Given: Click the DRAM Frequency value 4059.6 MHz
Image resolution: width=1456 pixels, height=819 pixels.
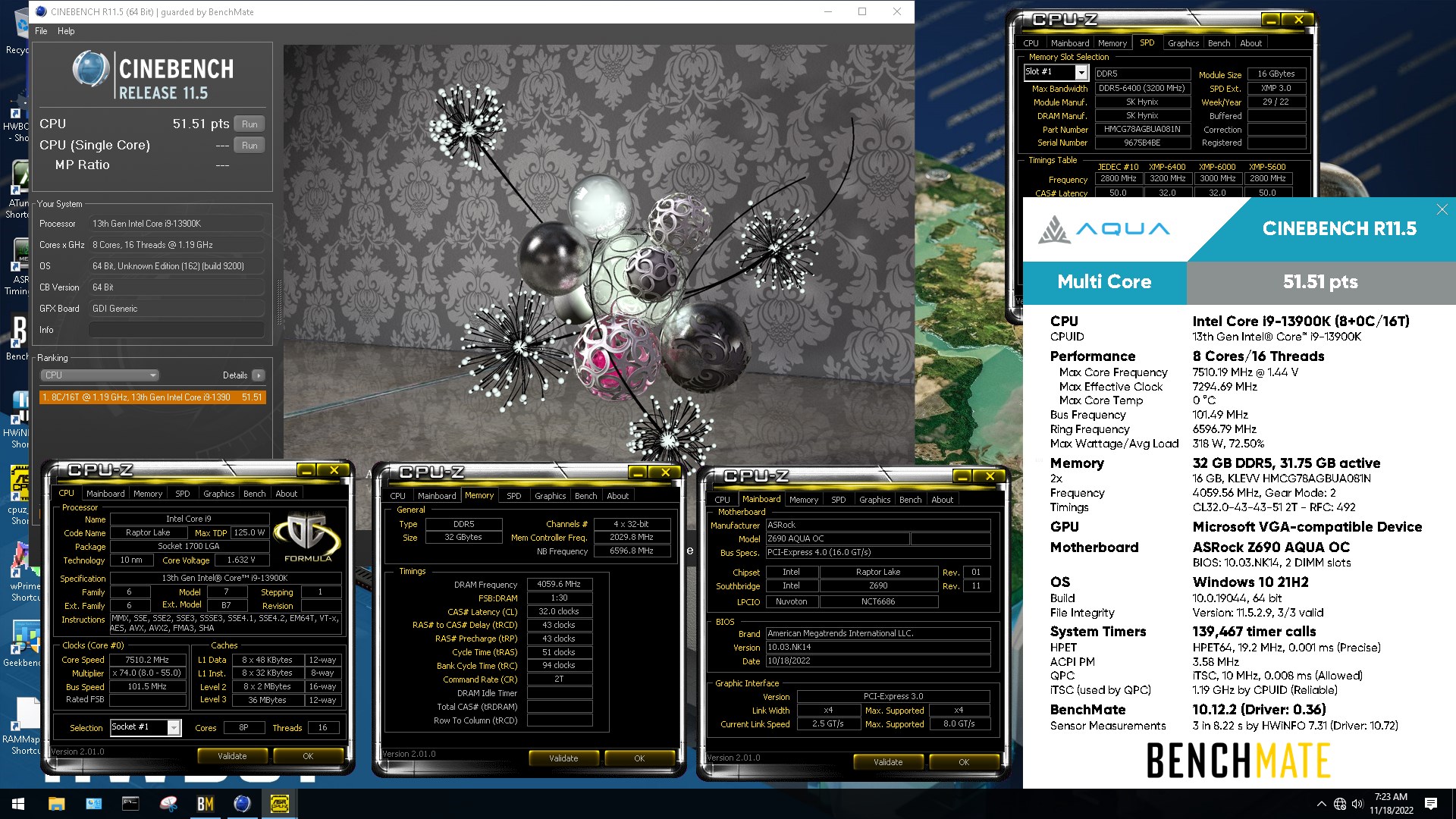Looking at the screenshot, I should [x=559, y=585].
